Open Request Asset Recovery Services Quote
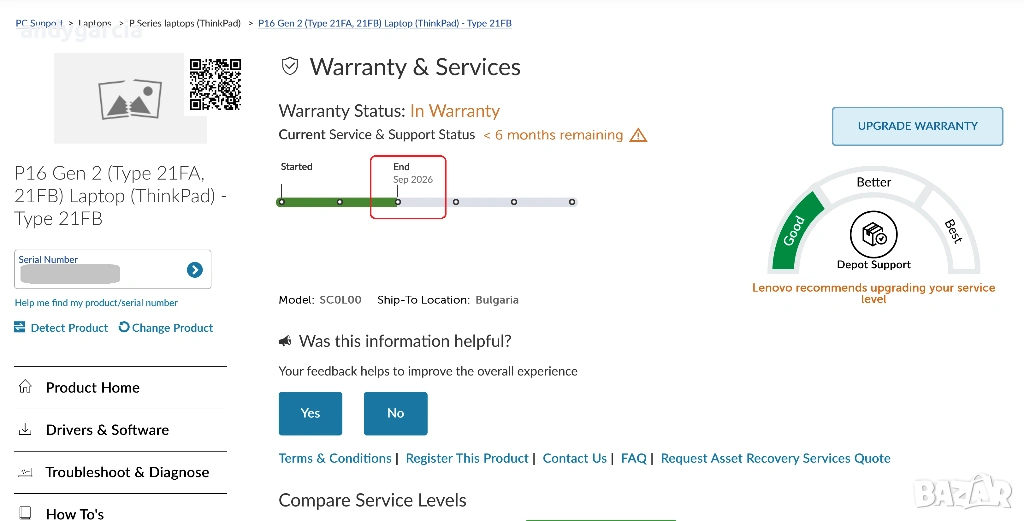The width and height of the screenshot is (1024, 521). pos(775,458)
